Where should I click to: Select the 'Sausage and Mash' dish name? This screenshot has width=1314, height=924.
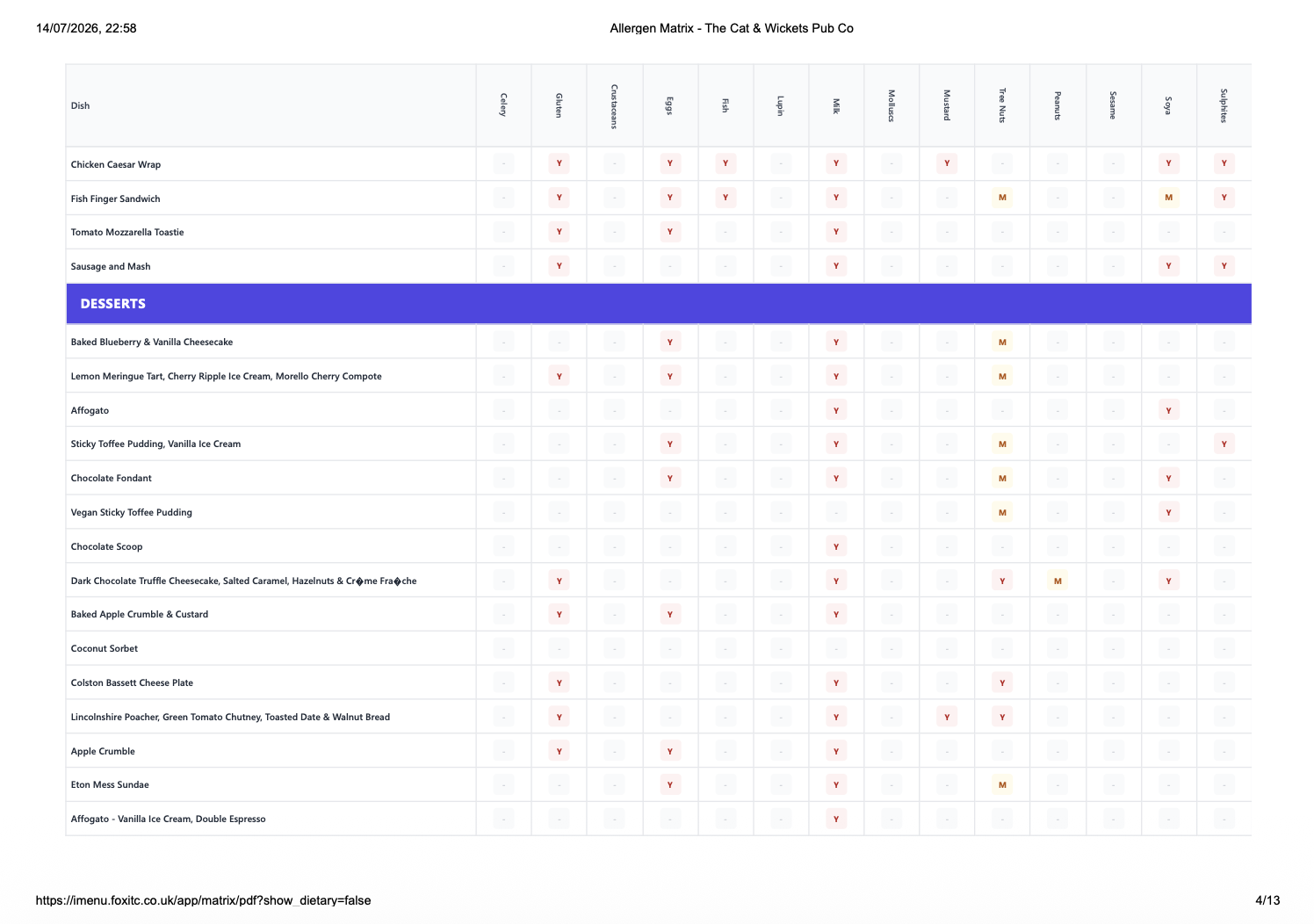pos(111,266)
